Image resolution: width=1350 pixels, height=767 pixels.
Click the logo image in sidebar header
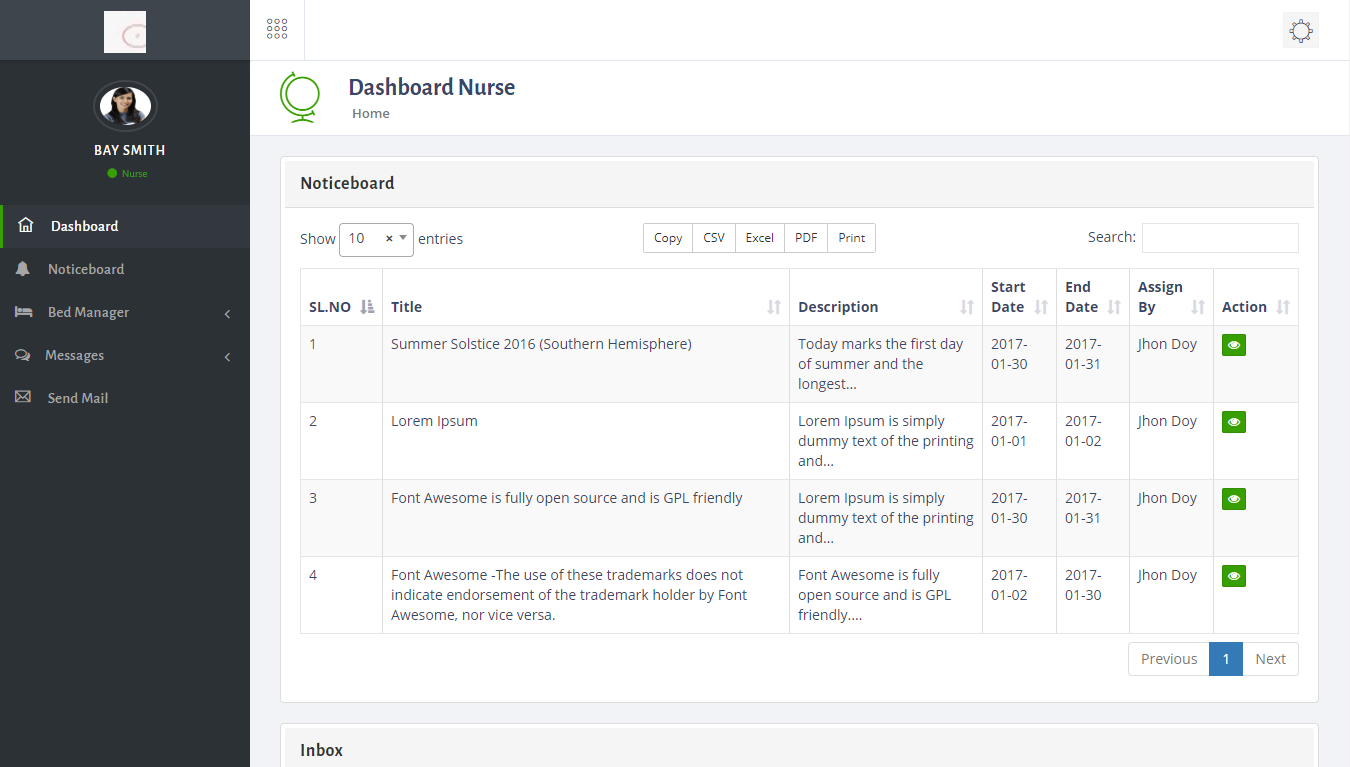coord(125,32)
